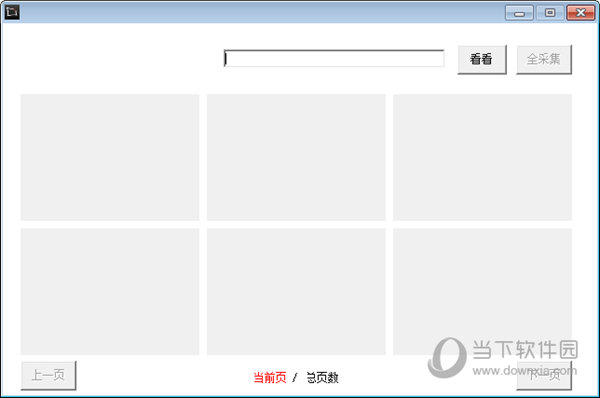Viewport: 600px width, 398px height.
Task: Click the 看看 button
Action: pos(482,59)
